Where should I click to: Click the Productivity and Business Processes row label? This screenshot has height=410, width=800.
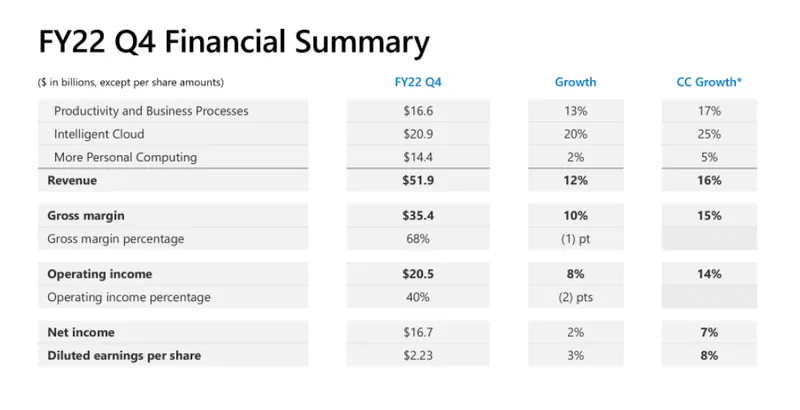151,110
